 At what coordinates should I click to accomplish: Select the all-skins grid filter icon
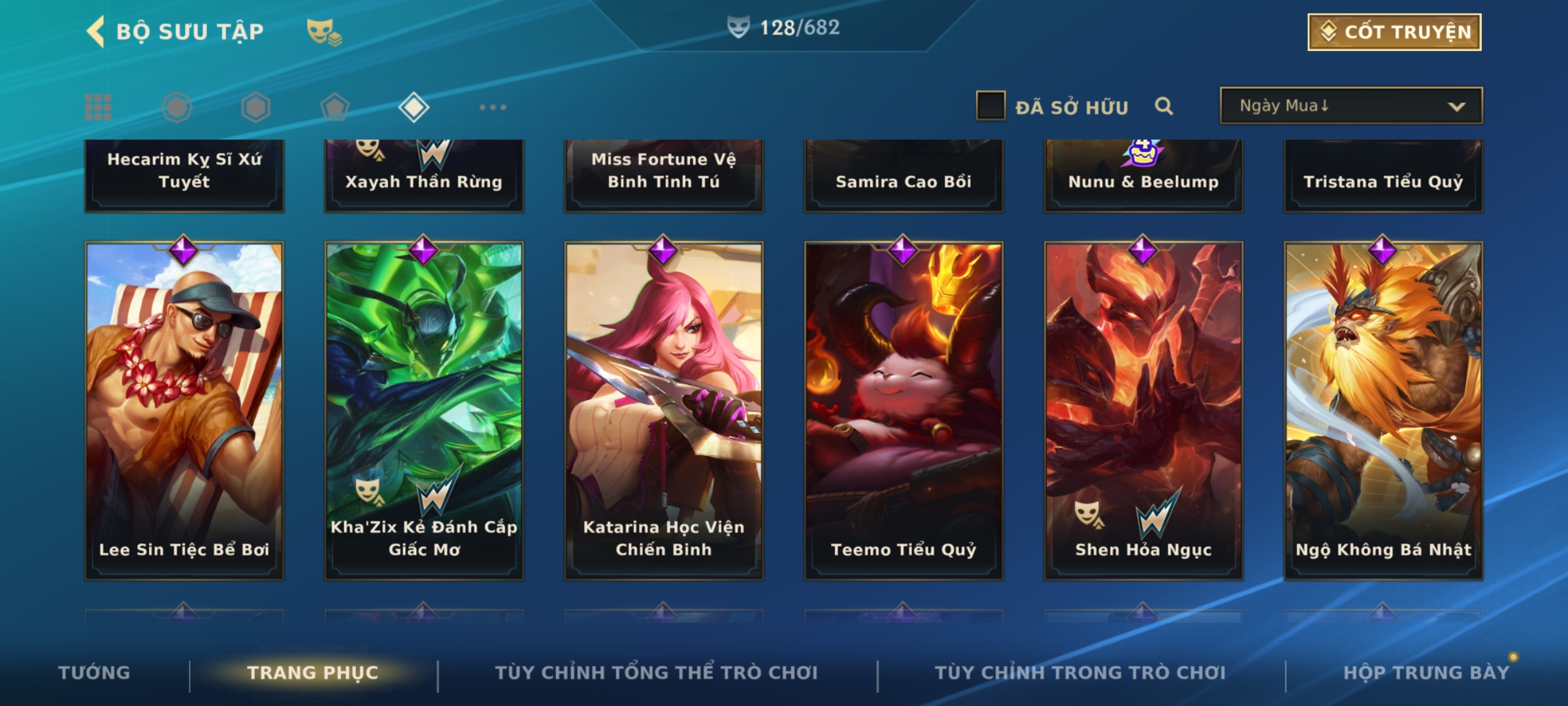tap(98, 107)
